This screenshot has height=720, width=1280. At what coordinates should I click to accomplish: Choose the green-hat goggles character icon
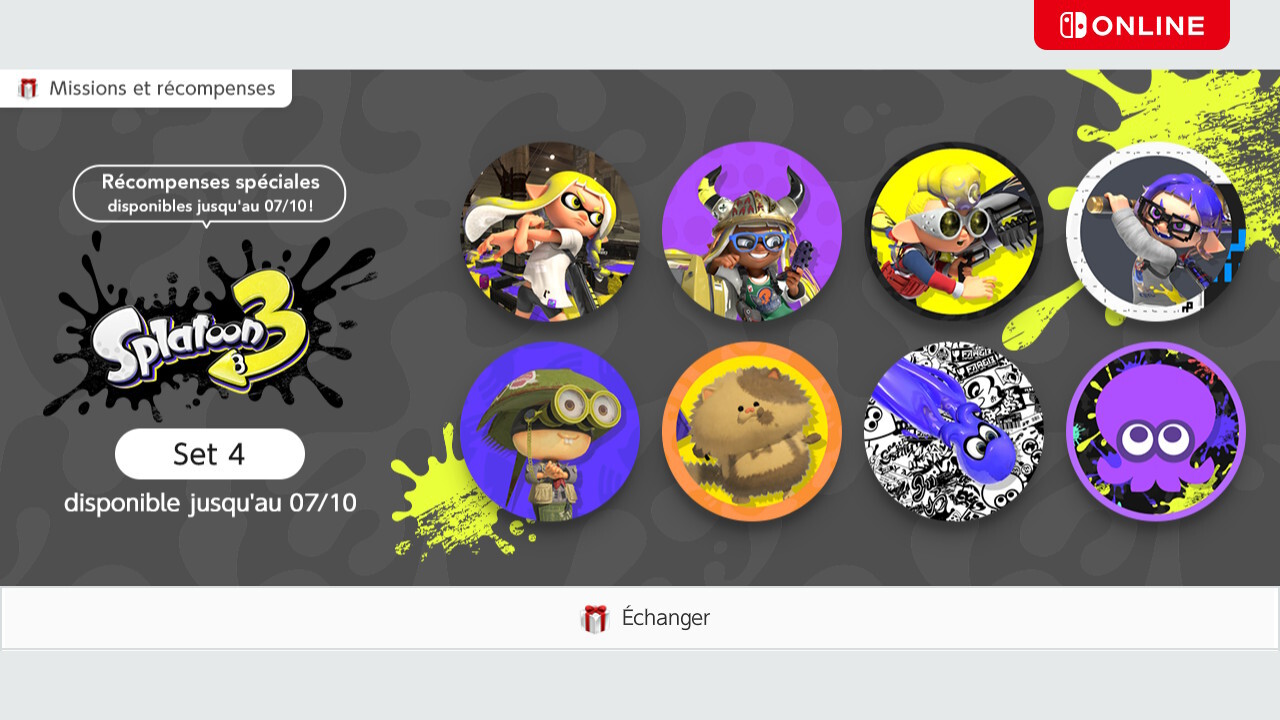click(x=550, y=431)
